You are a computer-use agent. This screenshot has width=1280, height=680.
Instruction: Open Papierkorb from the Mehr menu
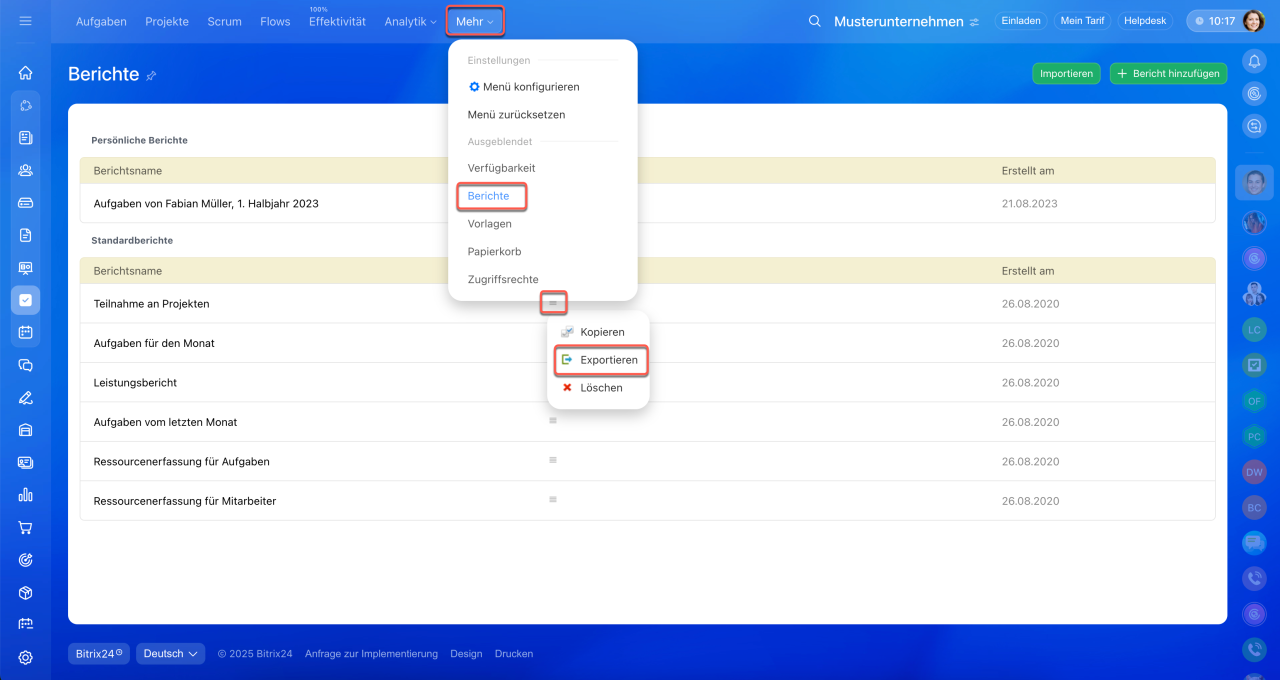pyautogui.click(x=494, y=252)
